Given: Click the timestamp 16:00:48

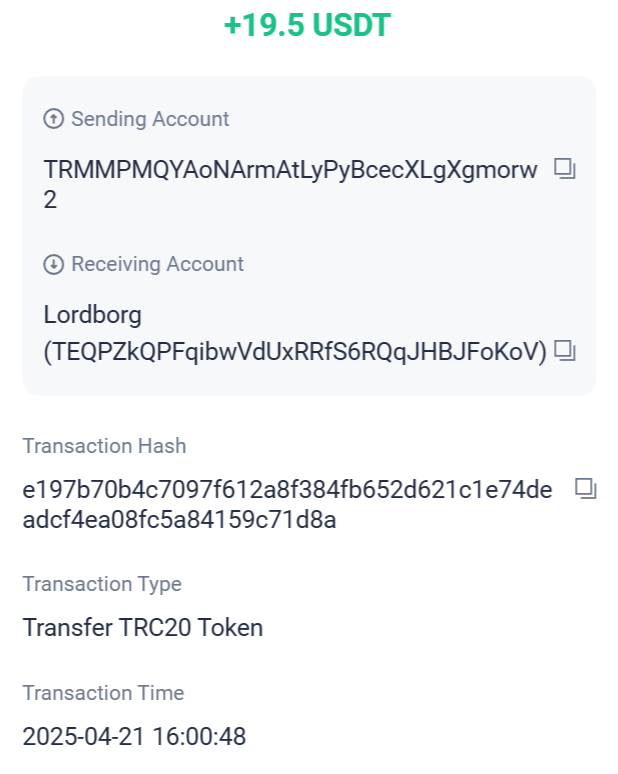Looking at the screenshot, I should click(x=199, y=736).
